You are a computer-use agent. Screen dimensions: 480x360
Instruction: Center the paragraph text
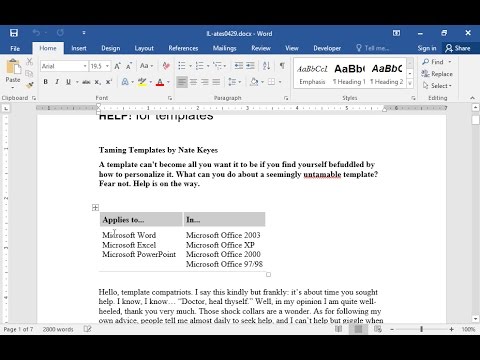(193, 82)
